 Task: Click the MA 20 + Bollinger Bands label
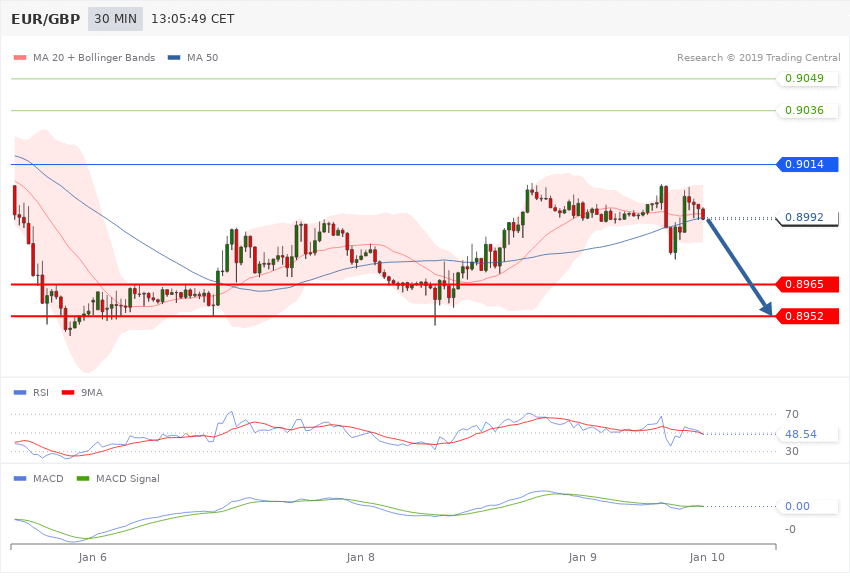[94, 58]
